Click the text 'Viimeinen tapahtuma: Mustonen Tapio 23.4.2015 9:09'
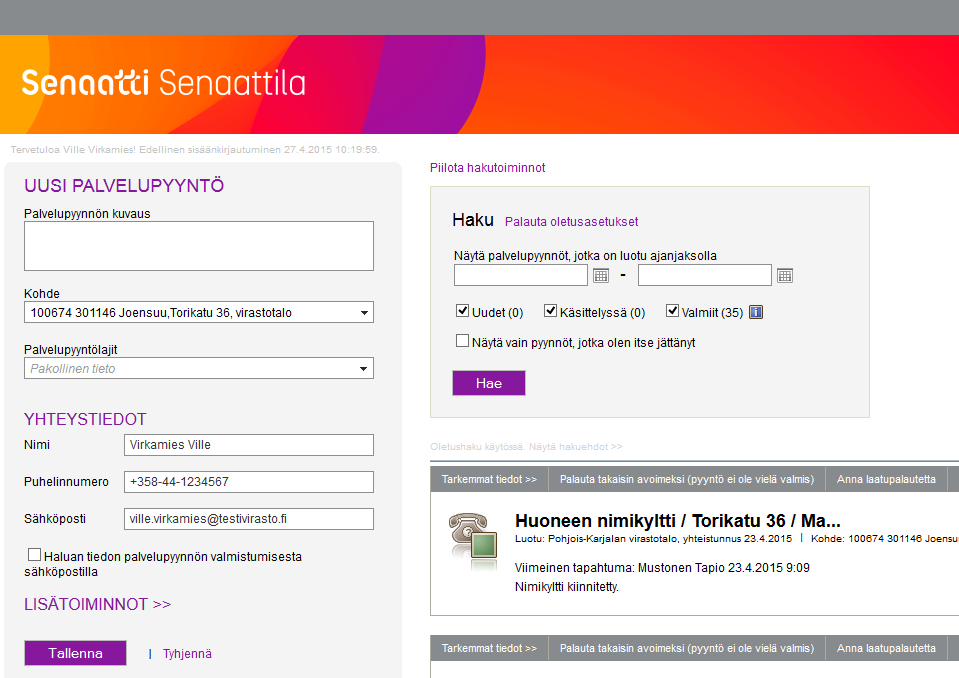959x678 pixels. [662, 568]
